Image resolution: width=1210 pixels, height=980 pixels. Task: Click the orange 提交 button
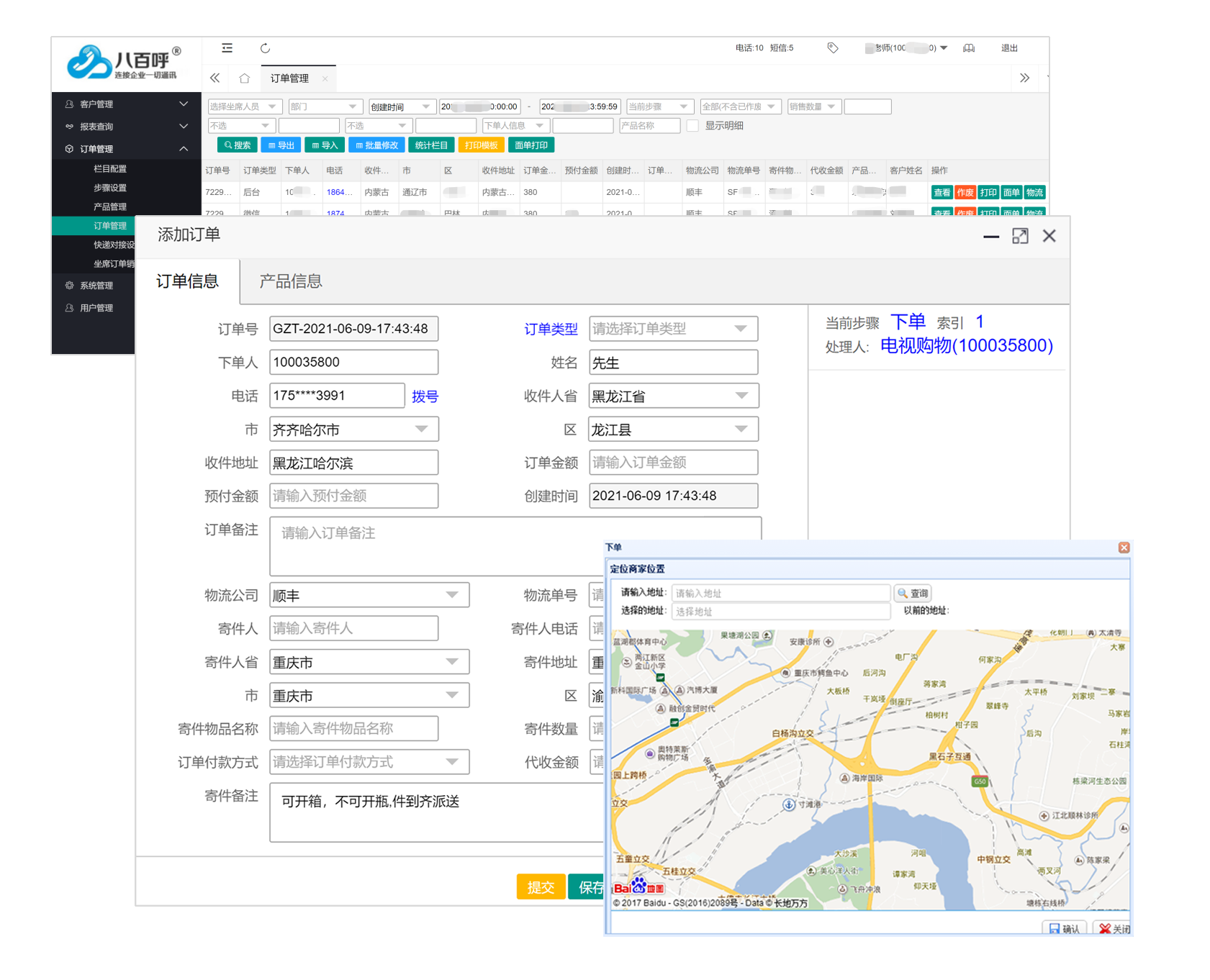[x=541, y=887]
